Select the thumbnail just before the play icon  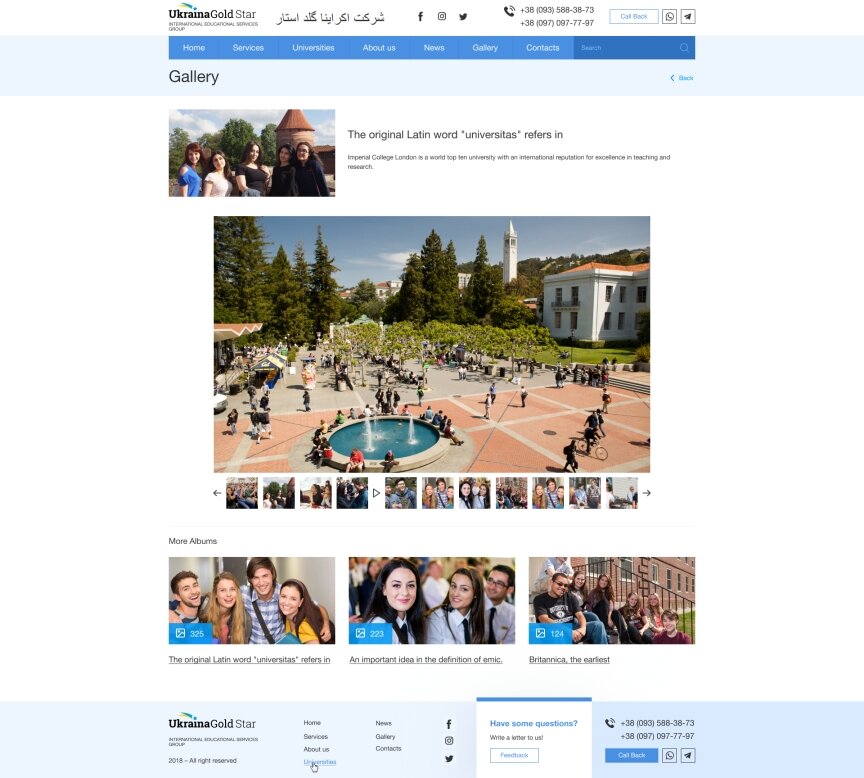(352, 493)
